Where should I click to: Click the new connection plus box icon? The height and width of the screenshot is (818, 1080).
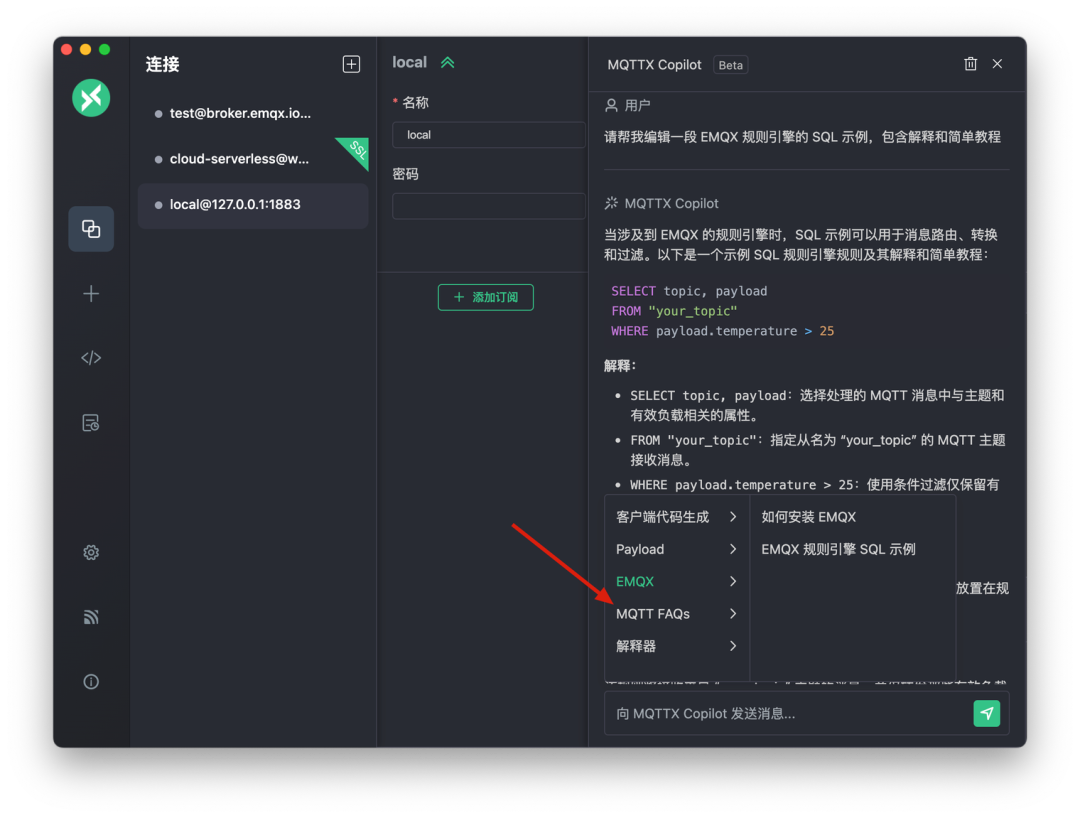click(x=351, y=64)
